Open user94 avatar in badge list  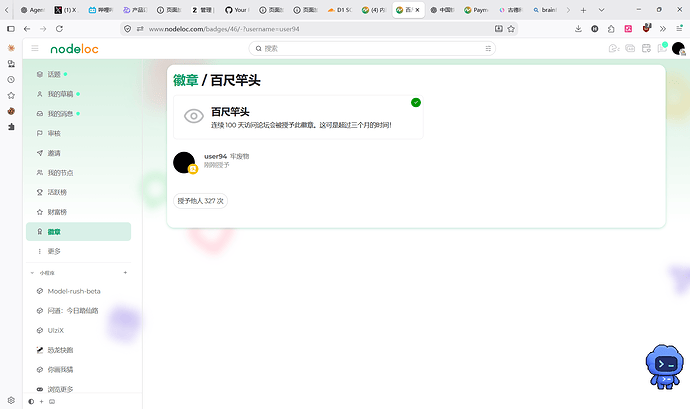click(x=184, y=162)
